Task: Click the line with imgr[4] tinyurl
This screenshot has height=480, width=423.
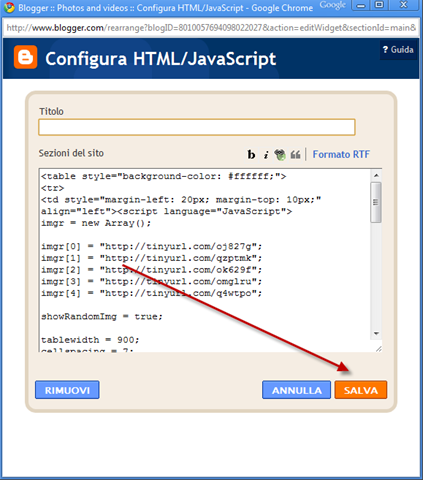Action: pos(152,293)
